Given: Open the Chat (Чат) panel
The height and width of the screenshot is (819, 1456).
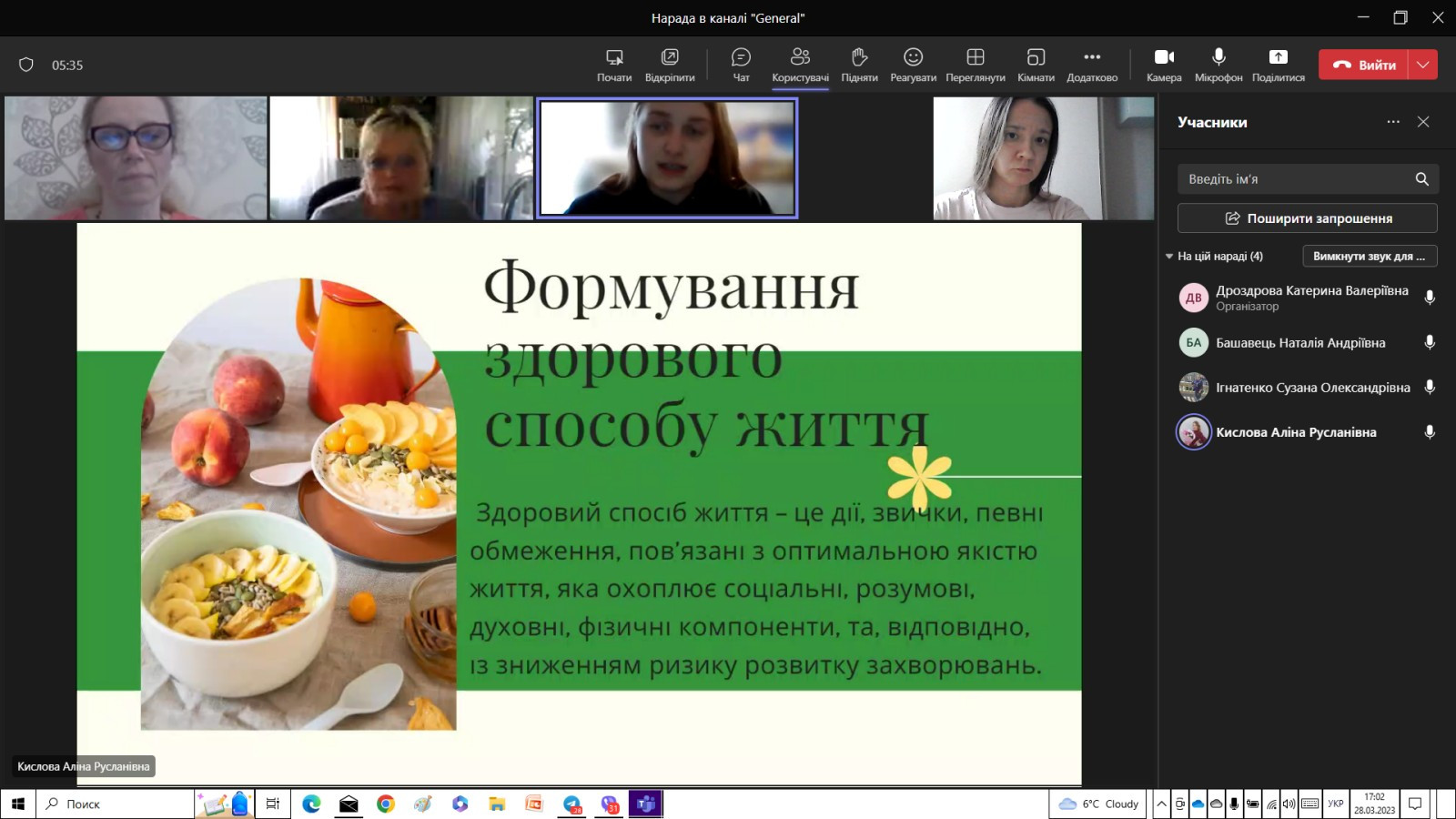Looking at the screenshot, I should click(x=741, y=64).
